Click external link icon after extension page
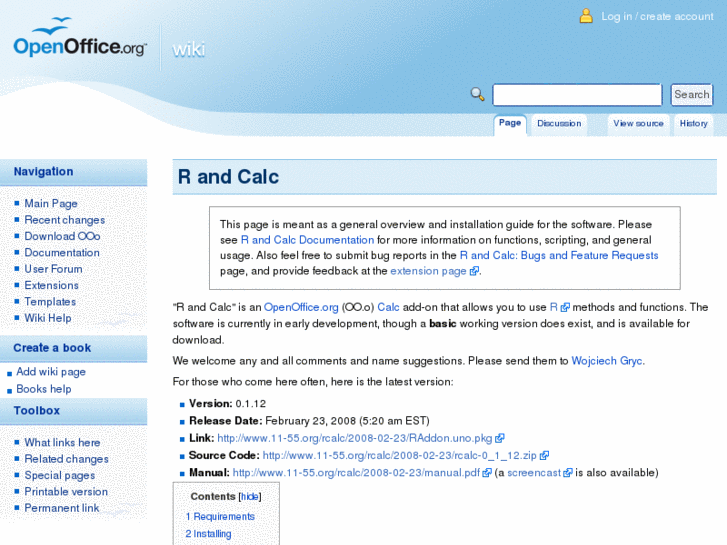727x545 pixels. click(x=474, y=271)
